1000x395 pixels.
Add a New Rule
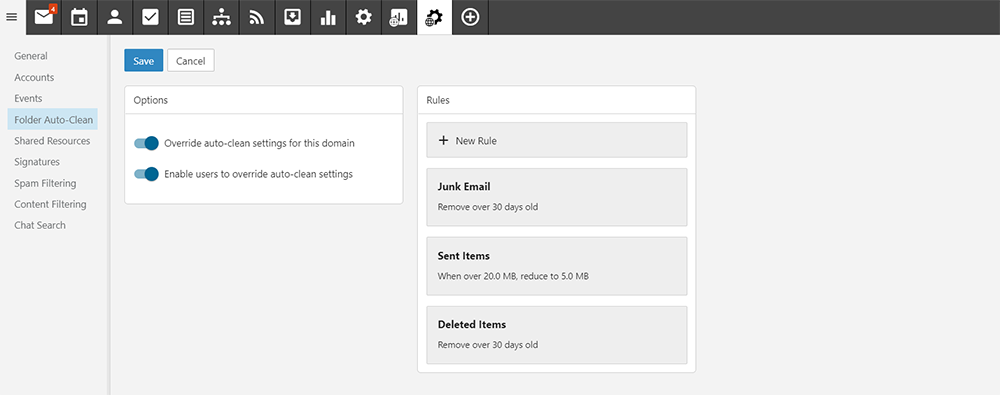click(x=557, y=140)
